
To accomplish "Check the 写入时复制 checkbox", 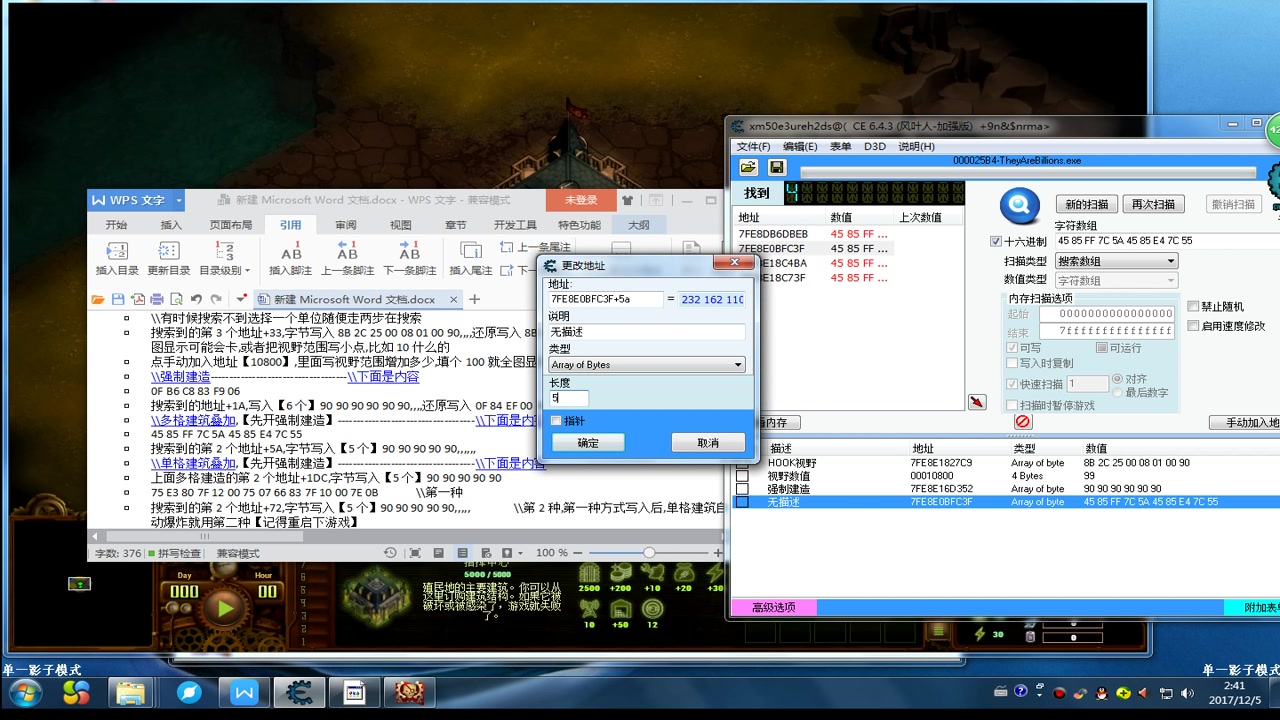I will (x=1012, y=363).
